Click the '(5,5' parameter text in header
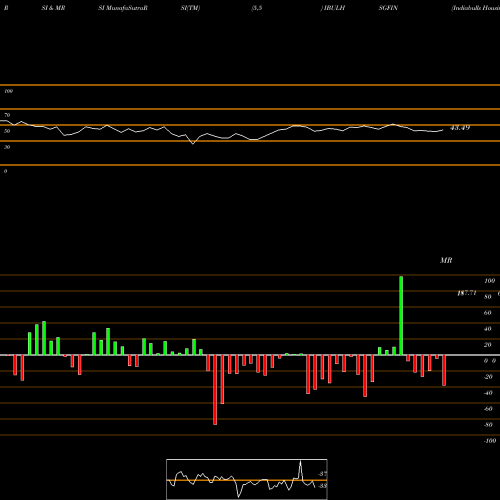Viewport: 500px width, 500px height. pos(257,8)
